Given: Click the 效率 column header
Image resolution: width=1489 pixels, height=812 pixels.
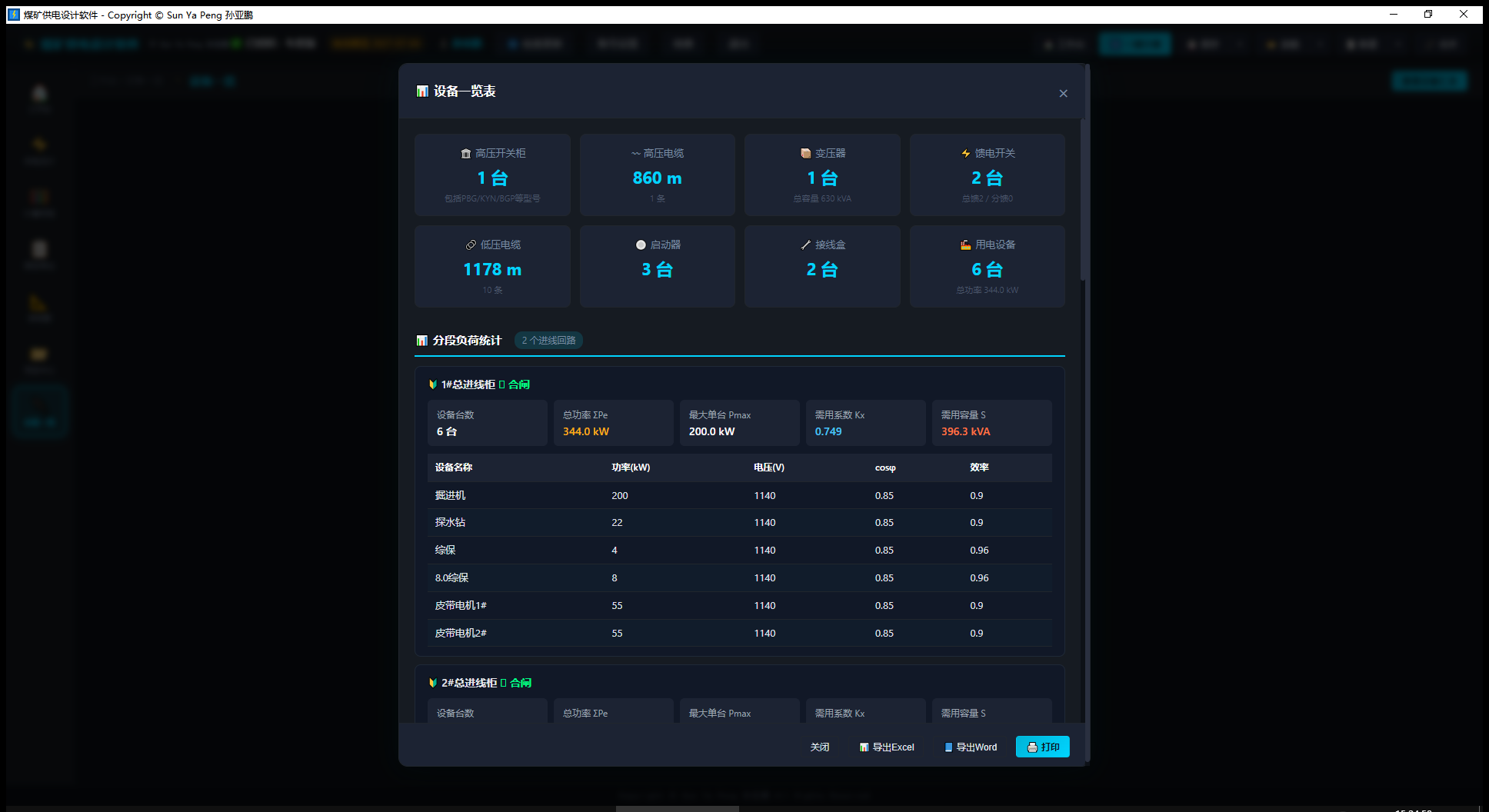Looking at the screenshot, I should (x=979, y=468).
